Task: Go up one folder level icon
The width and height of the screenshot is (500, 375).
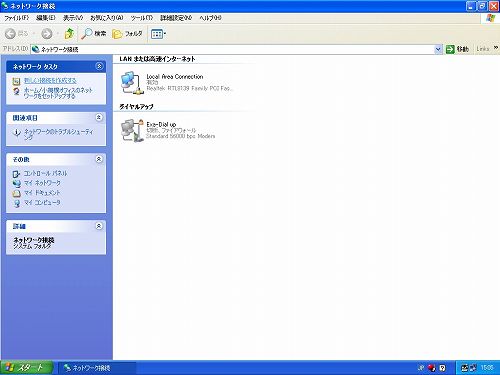Action: point(69,33)
